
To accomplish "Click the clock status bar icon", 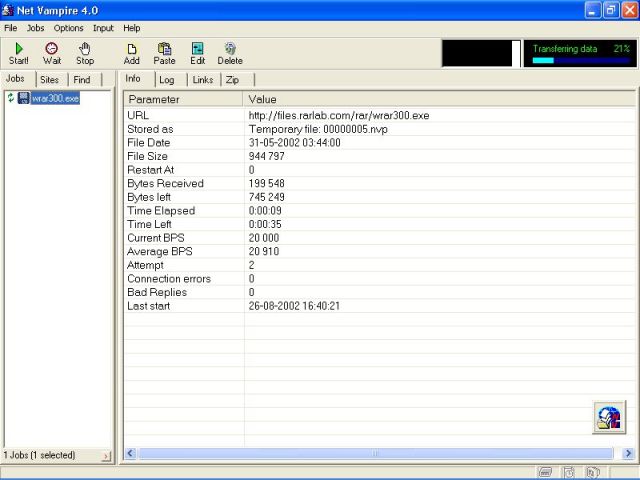I will tap(569, 472).
